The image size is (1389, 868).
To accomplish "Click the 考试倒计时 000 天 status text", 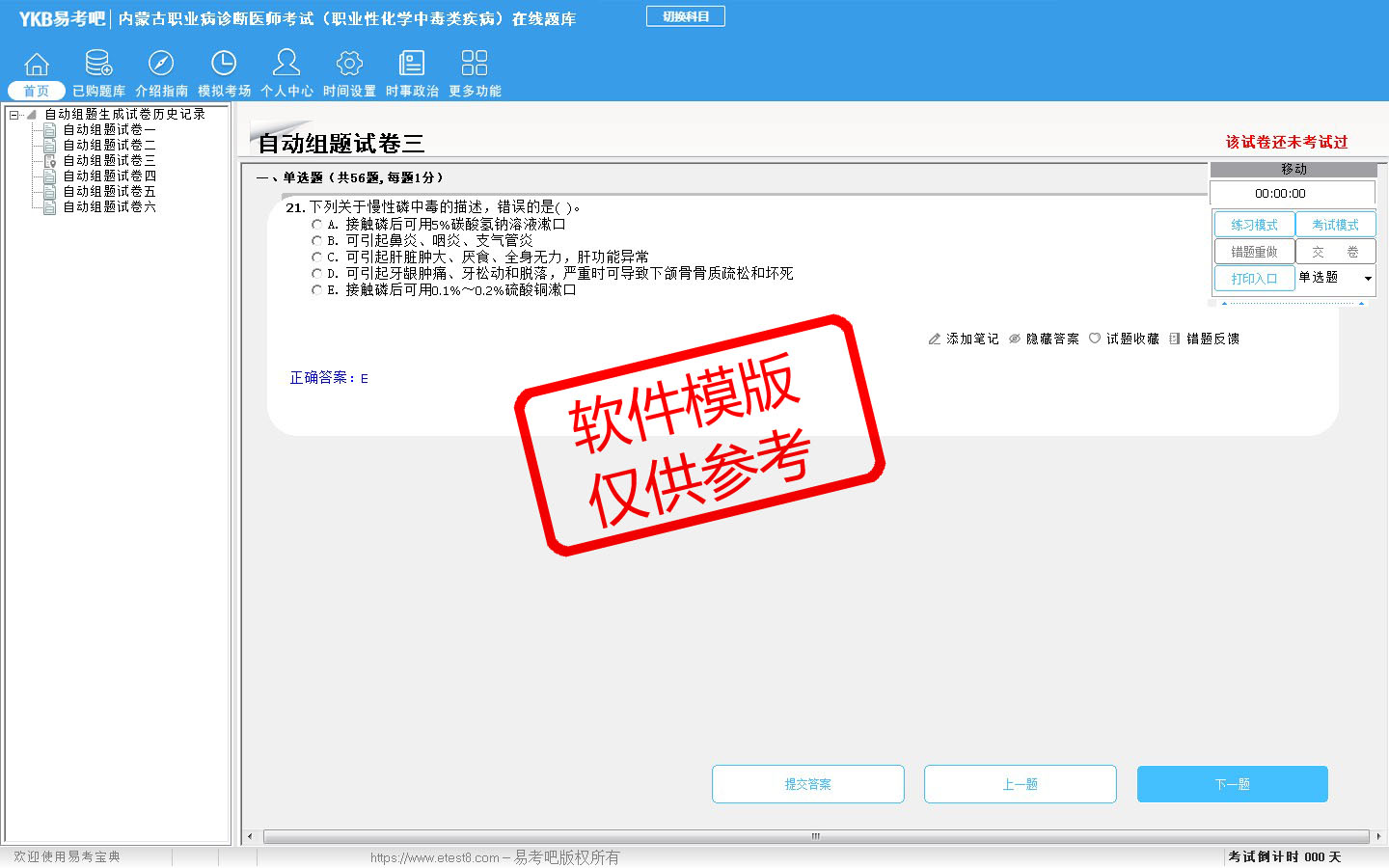I will coord(1285,856).
